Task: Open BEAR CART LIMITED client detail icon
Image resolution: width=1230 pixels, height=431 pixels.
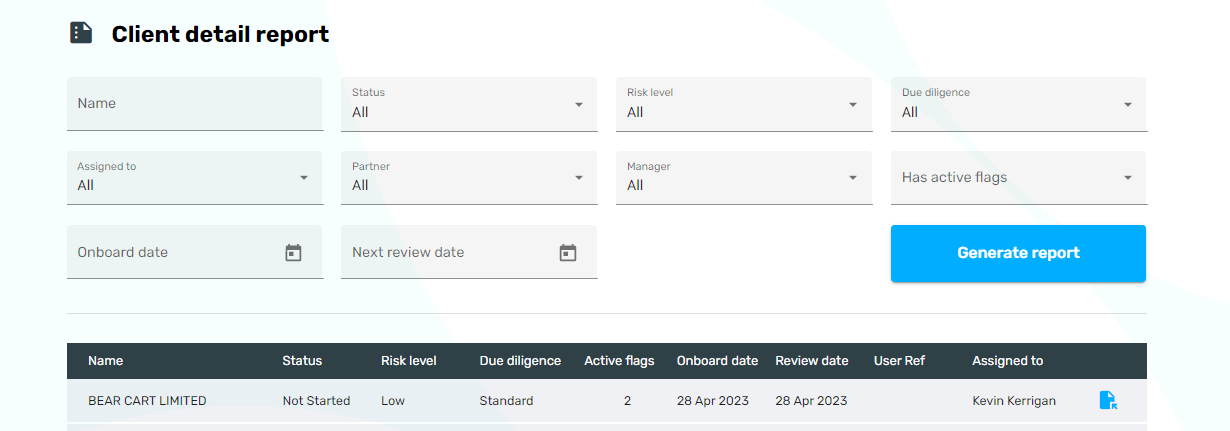Action: coord(1108,400)
